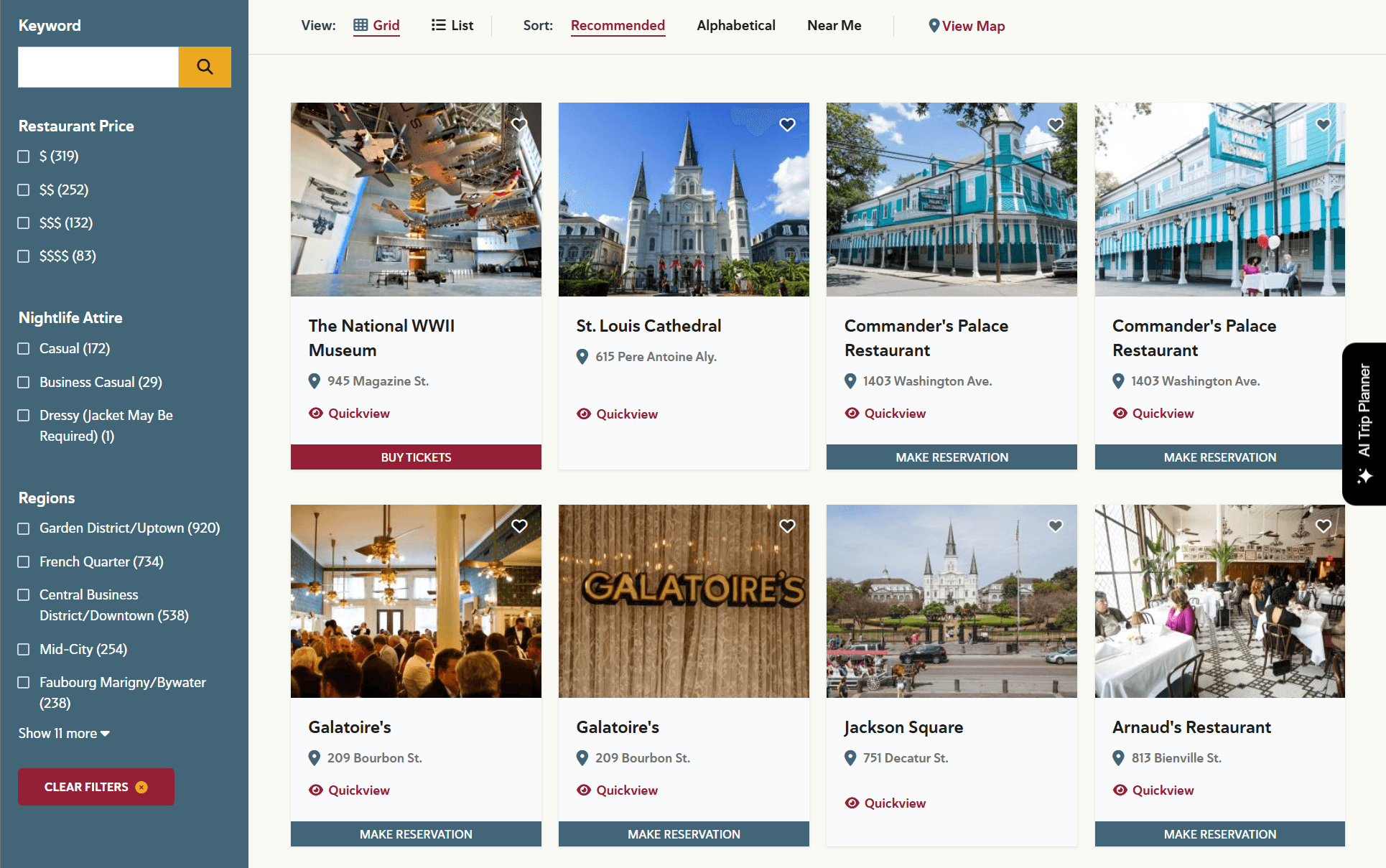This screenshot has height=868, width=1386.
Task: Favorite Jackson Square with heart icon
Action: [1055, 526]
